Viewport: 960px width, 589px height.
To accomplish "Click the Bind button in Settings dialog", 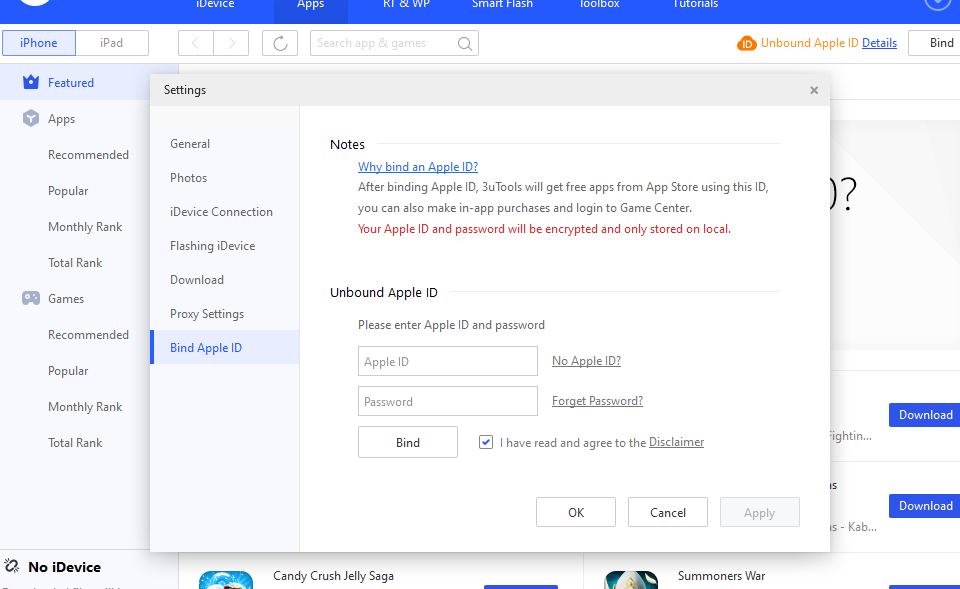I will 408,442.
